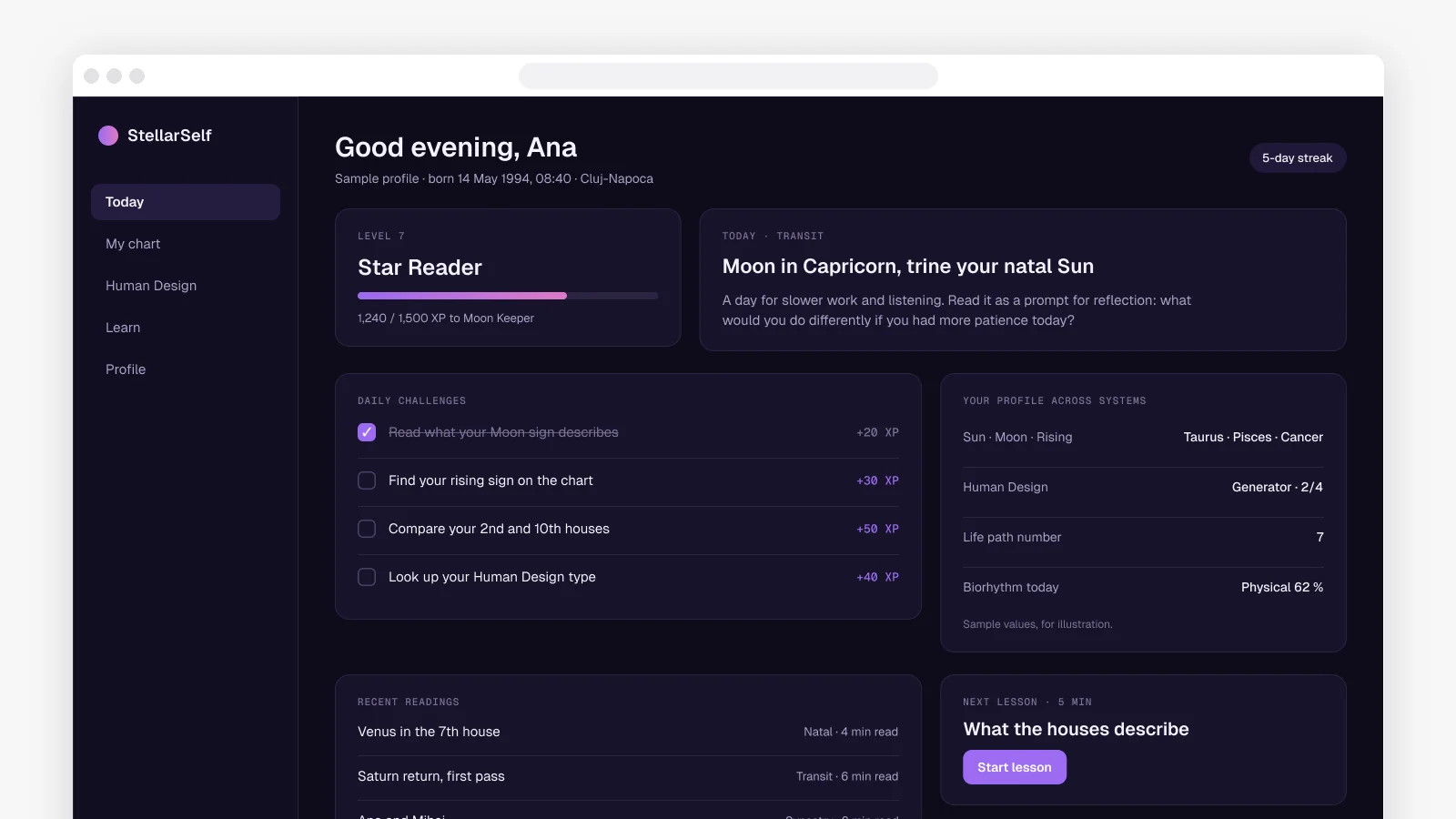Open the browser address bar
Viewport: 1456px width, 819px height.
[728, 76]
